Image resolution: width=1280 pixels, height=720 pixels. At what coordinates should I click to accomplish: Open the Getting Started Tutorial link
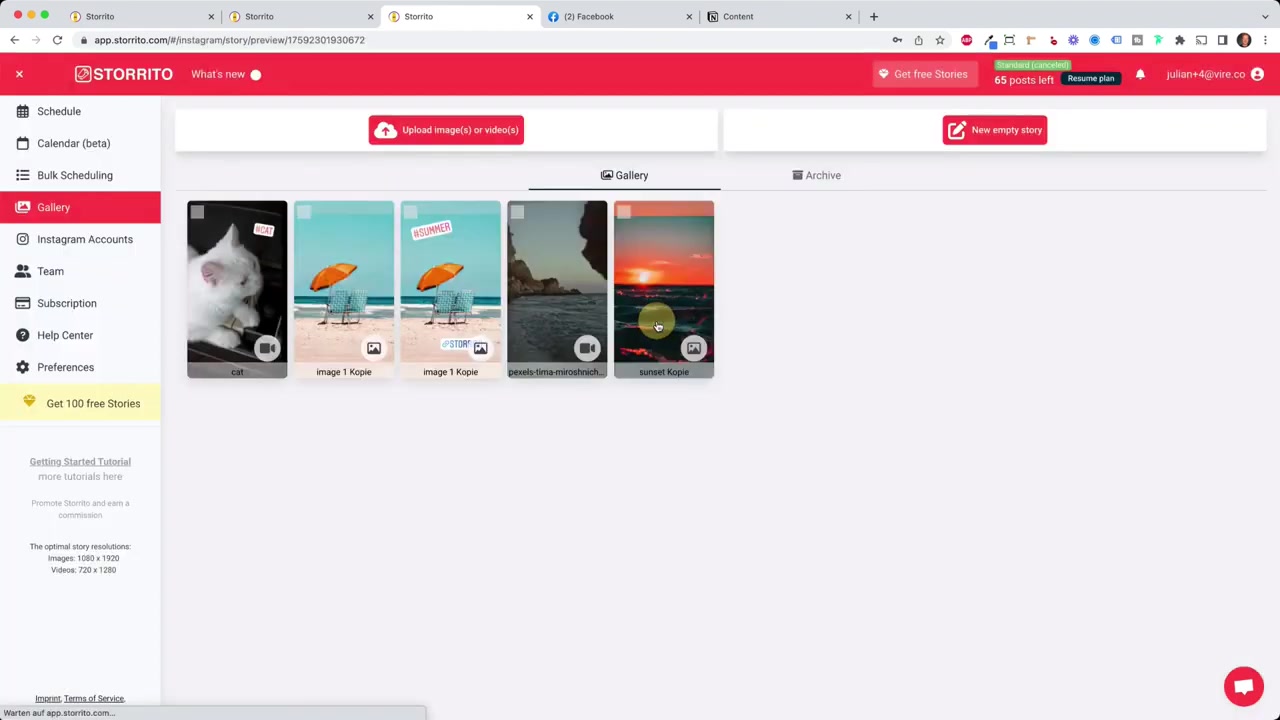pos(80,462)
